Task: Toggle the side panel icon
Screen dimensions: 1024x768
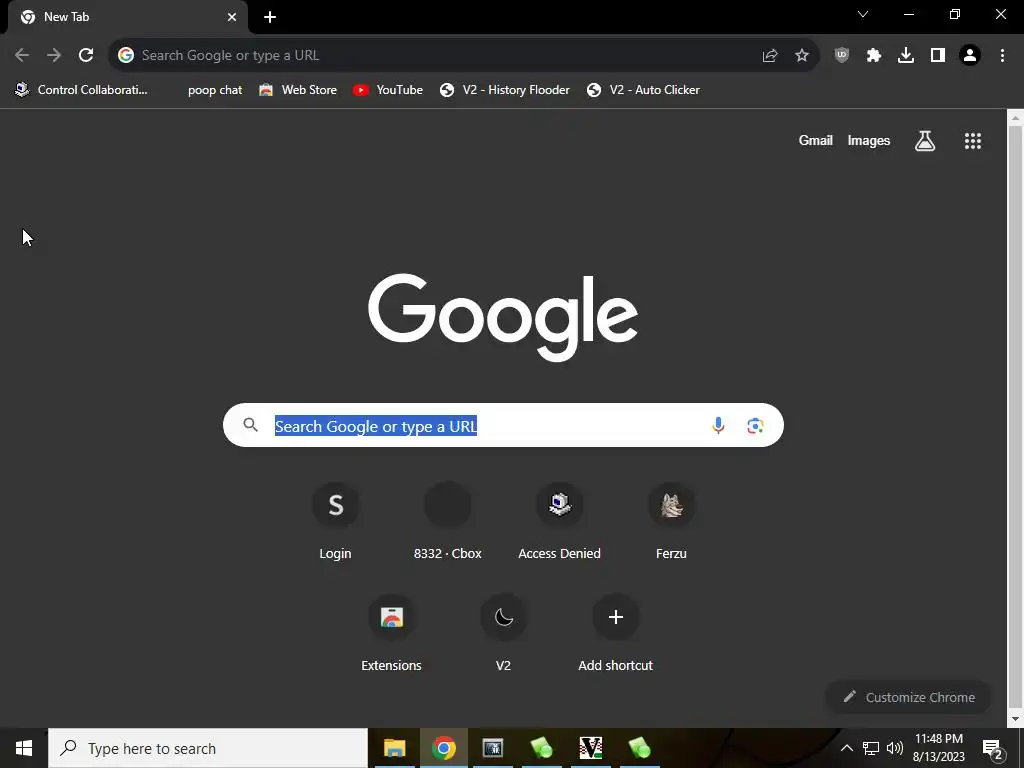Action: [x=938, y=56]
